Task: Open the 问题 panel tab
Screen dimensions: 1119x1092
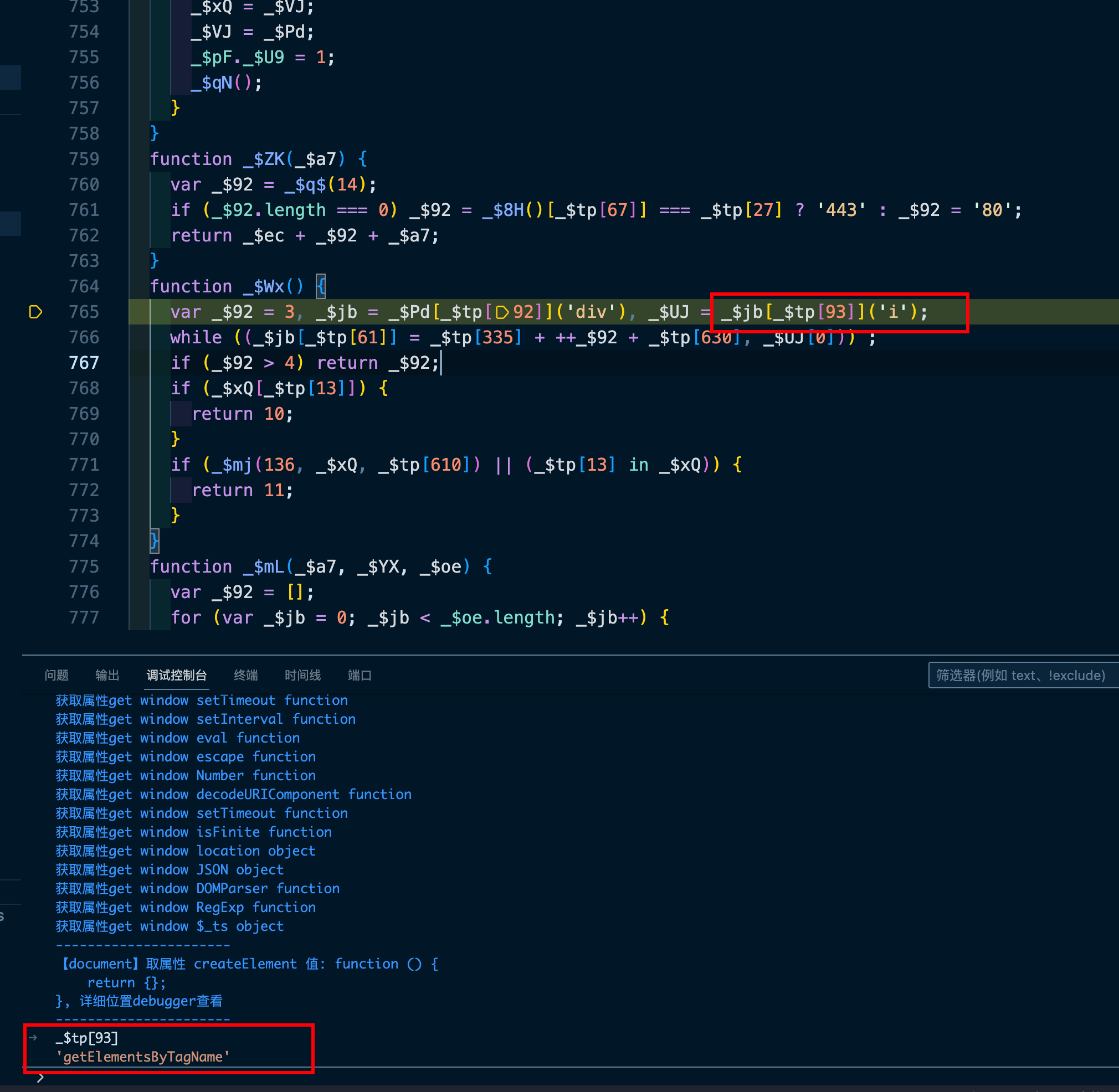Action: pos(57,675)
